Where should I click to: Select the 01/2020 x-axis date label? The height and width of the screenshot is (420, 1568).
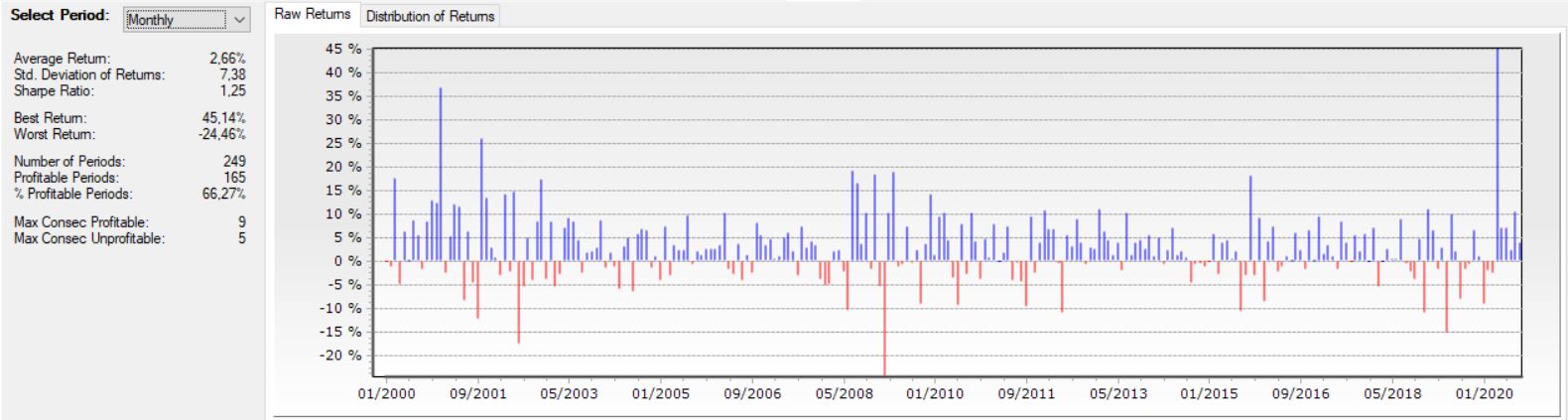coord(1484,393)
